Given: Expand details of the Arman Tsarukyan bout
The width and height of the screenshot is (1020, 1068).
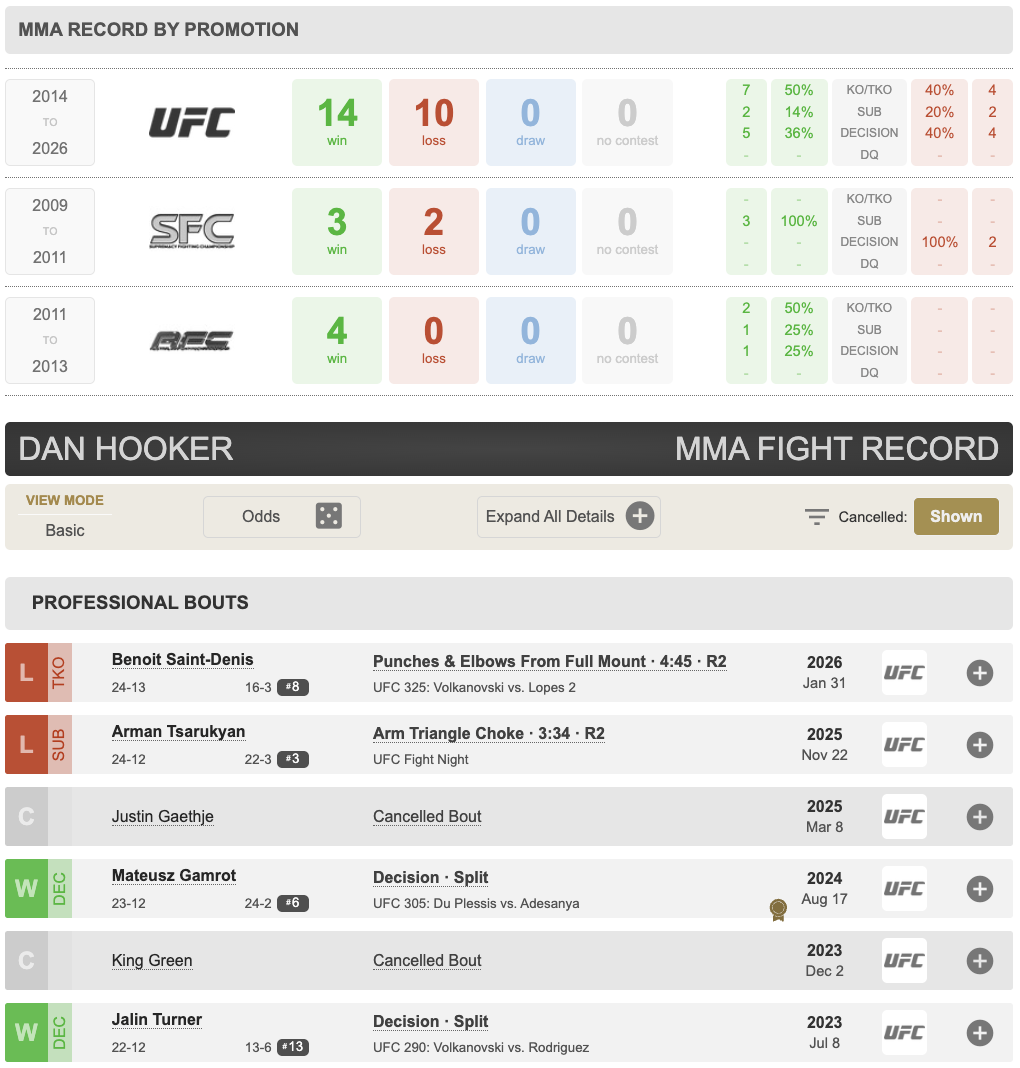Looking at the screenshot, I should (979, 745).
